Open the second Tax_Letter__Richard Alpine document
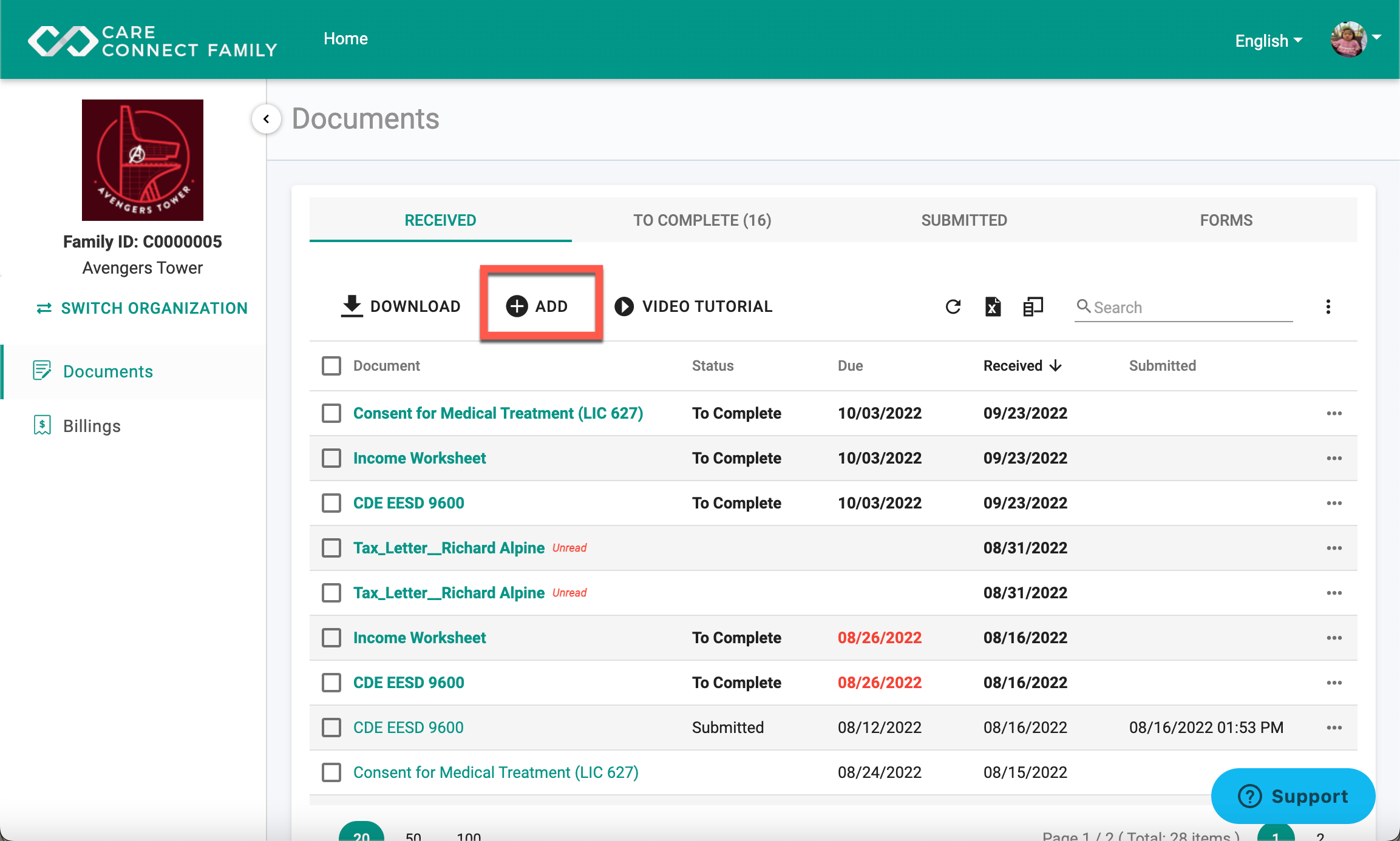This screenshot has height=841, width=1400. [449, 593]
